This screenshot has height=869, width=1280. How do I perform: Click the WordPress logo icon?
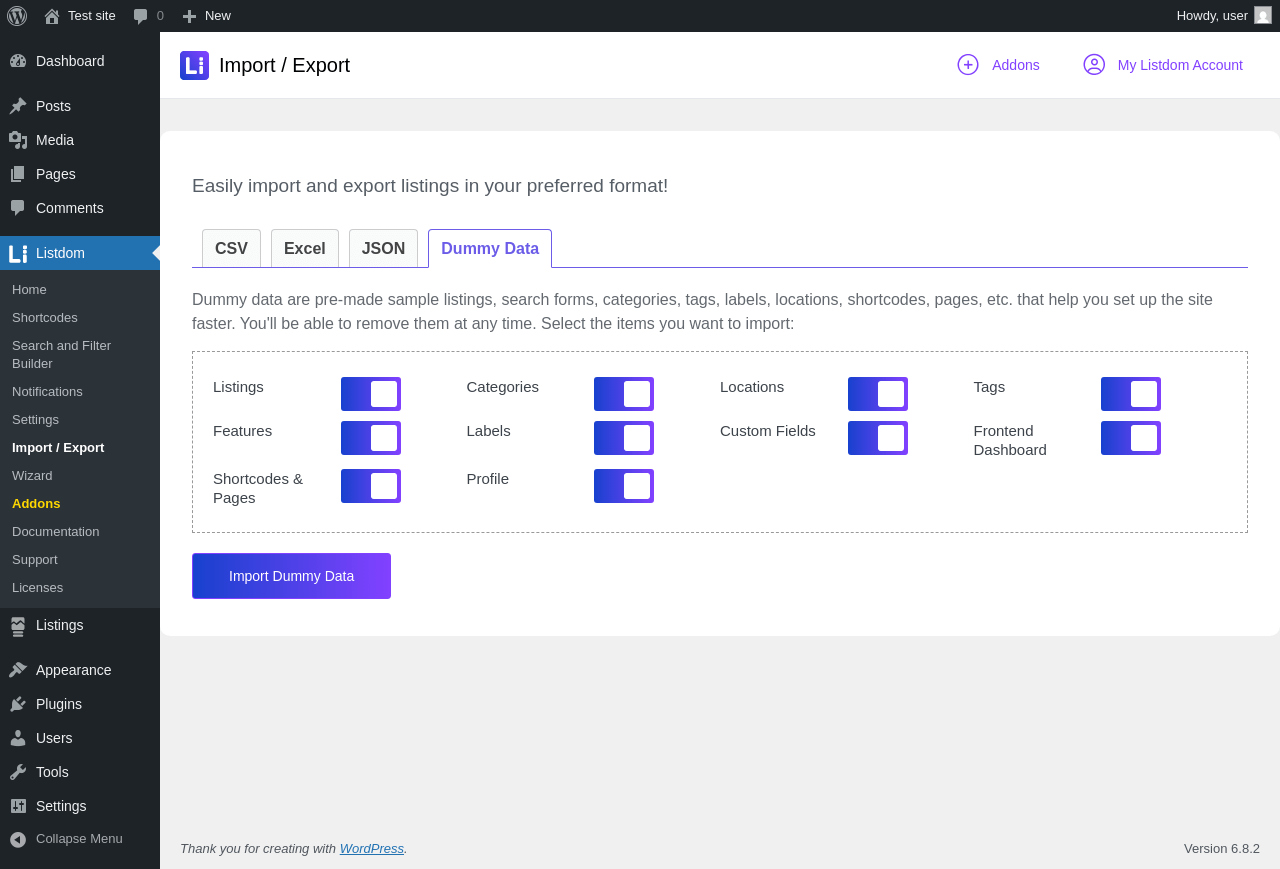pos(17,16)
